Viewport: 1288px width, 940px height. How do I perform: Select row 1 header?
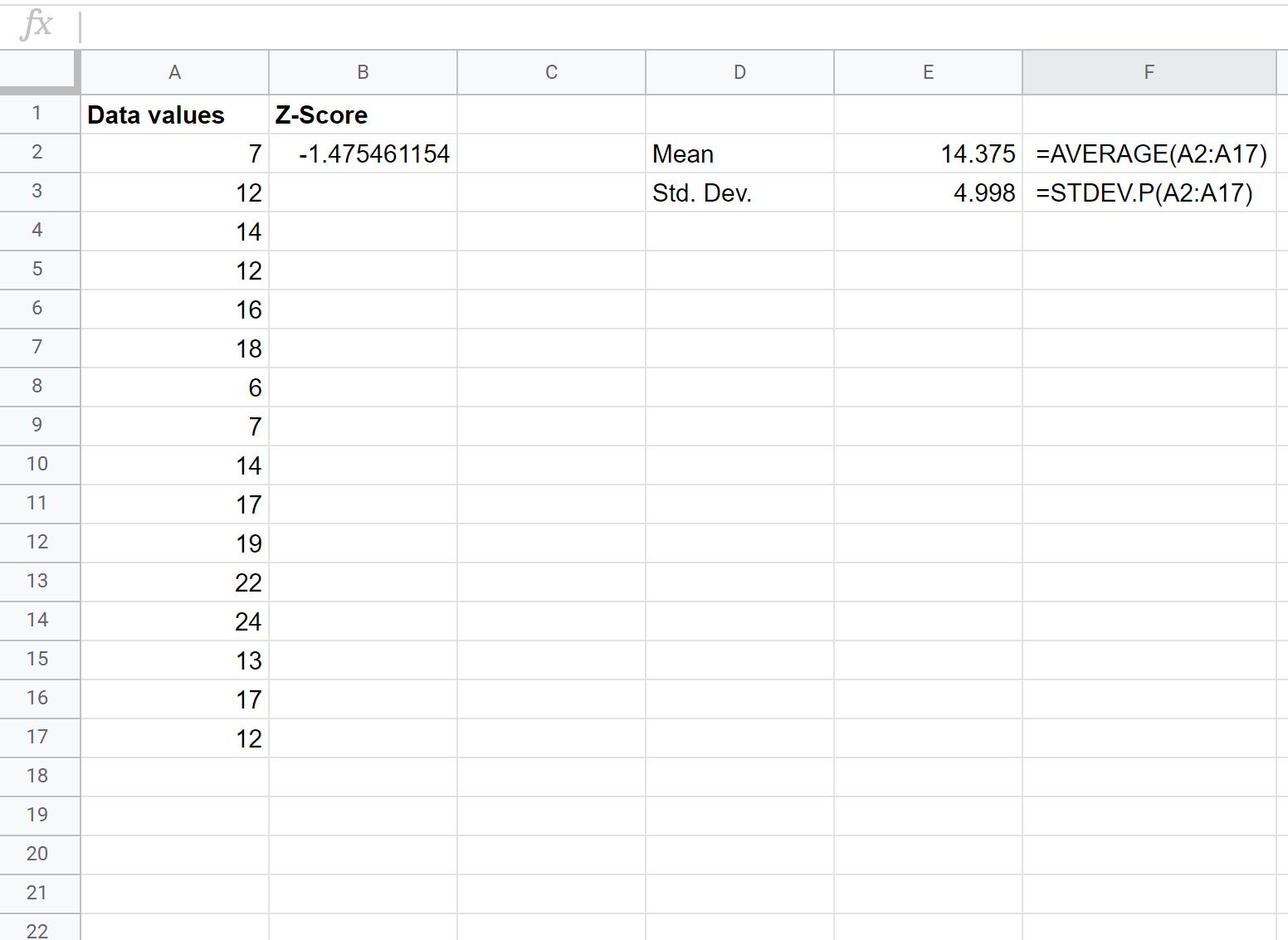(x=40, y=114)
